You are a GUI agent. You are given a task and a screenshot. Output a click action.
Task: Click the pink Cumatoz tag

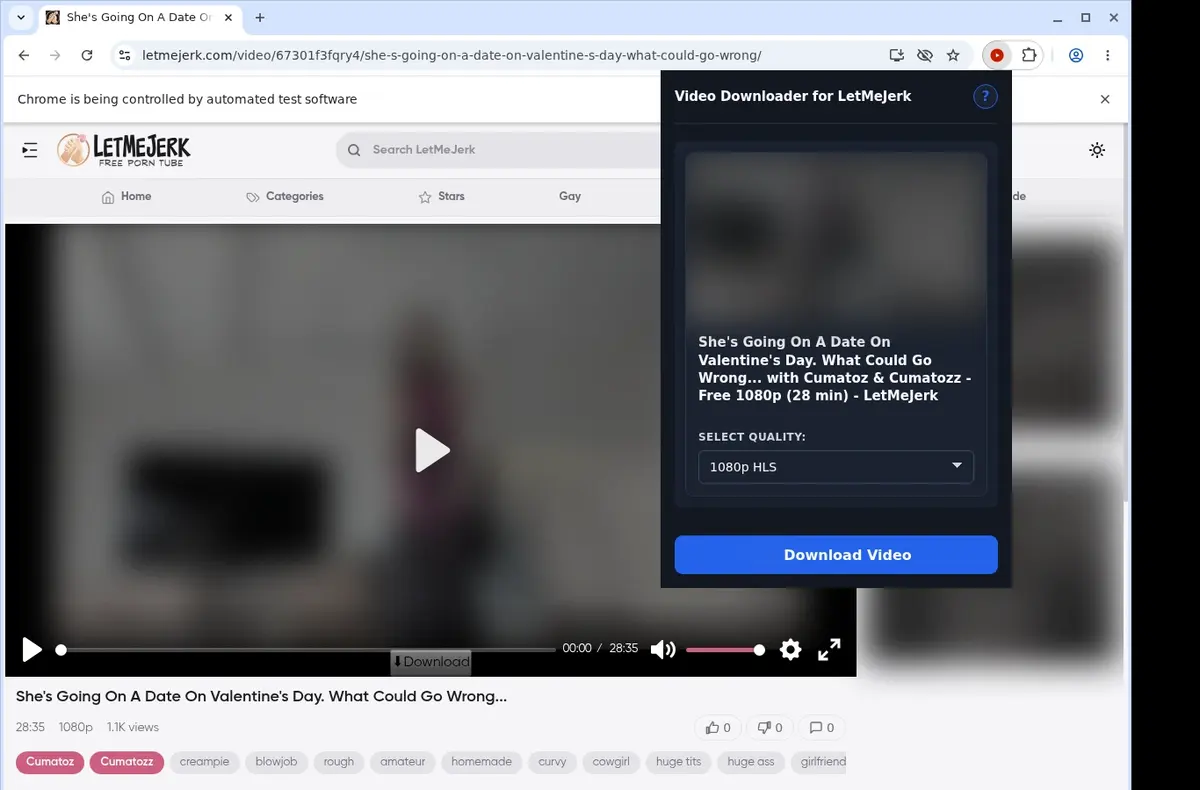pos(50,762)
